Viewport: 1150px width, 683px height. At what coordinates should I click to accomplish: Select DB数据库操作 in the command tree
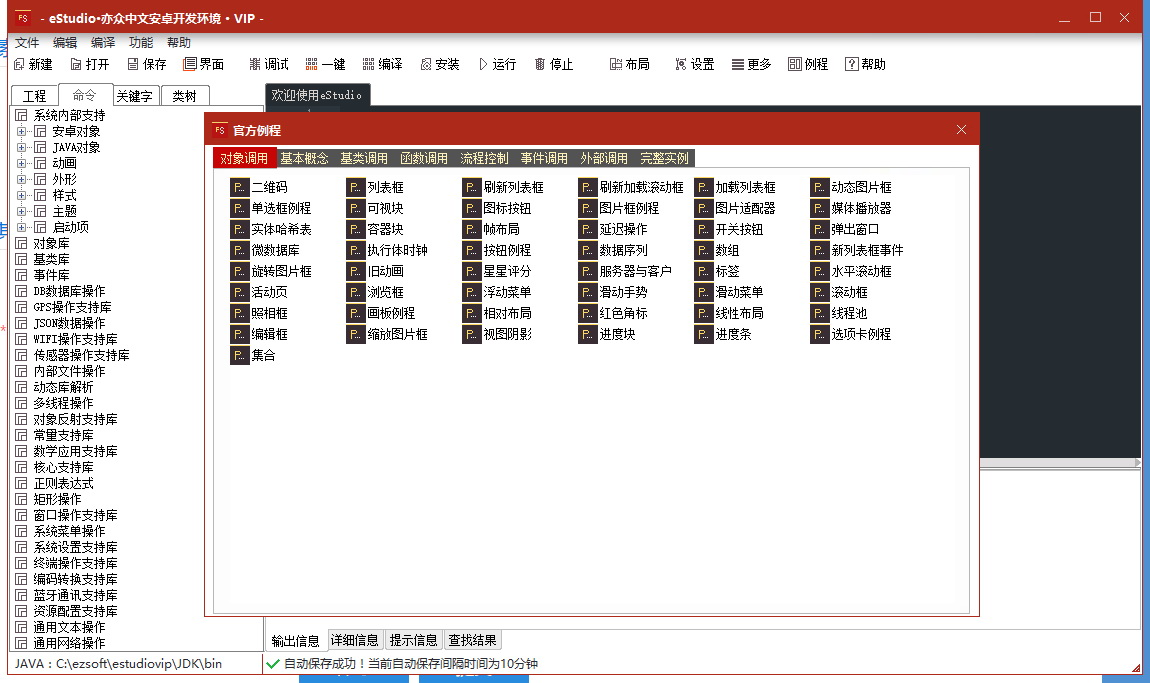pos(70,291)
